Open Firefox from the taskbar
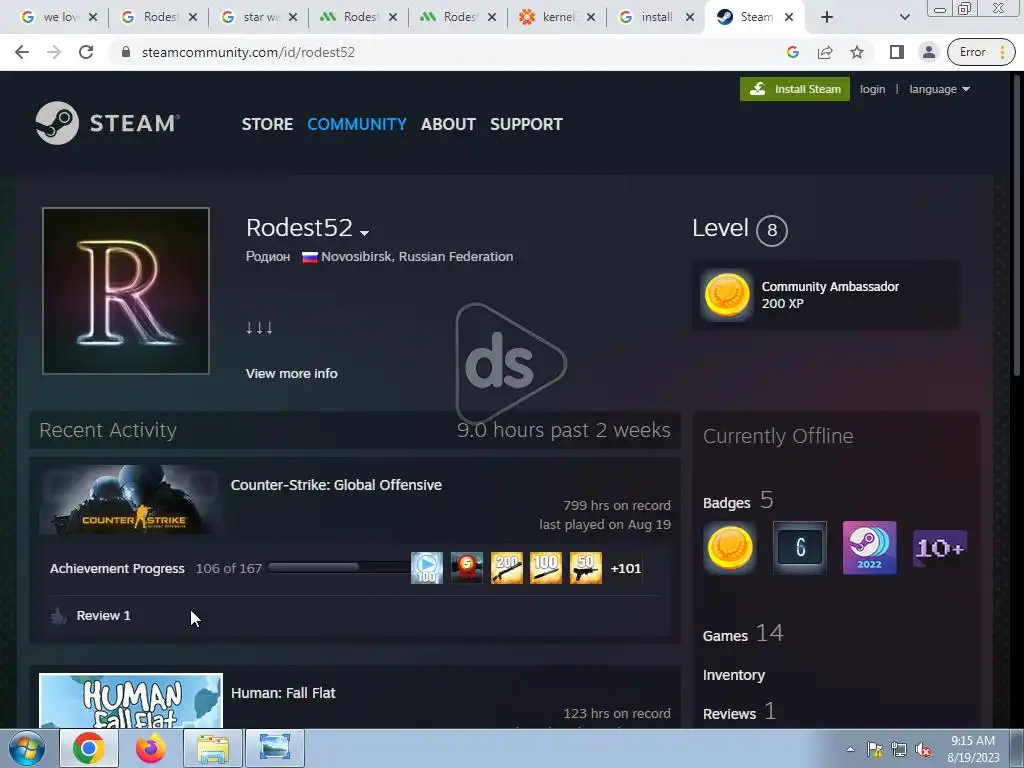 [x=150, y=748]
